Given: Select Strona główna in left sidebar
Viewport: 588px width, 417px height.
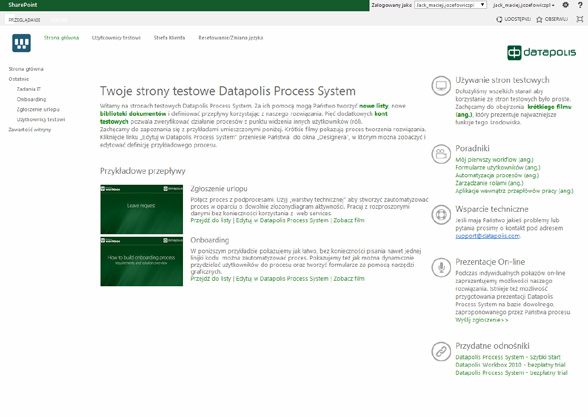Looking at the screenshot, I should tap(26, 69).
